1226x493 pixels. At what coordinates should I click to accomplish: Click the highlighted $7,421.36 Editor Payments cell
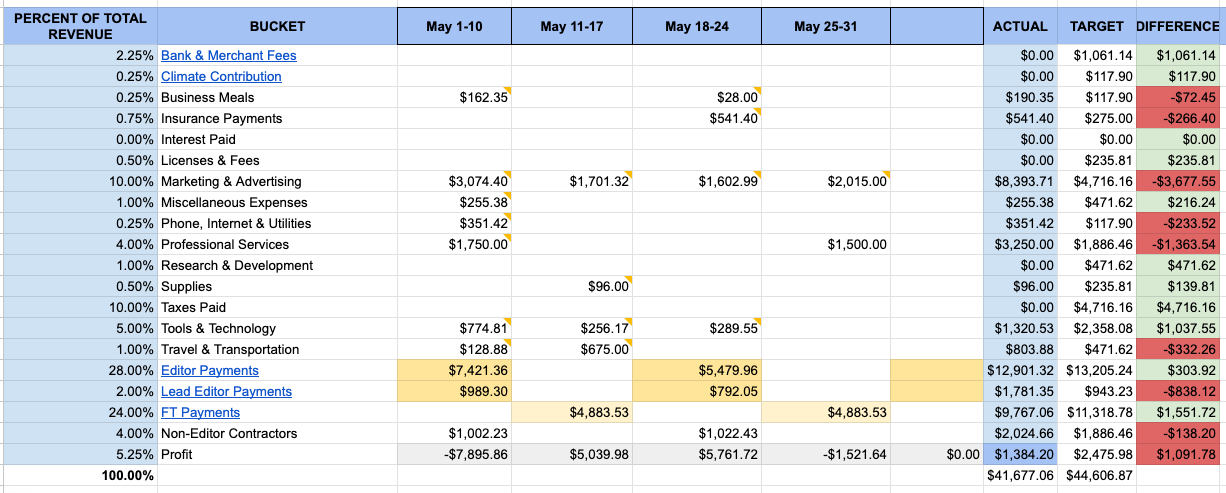[477, 370]
